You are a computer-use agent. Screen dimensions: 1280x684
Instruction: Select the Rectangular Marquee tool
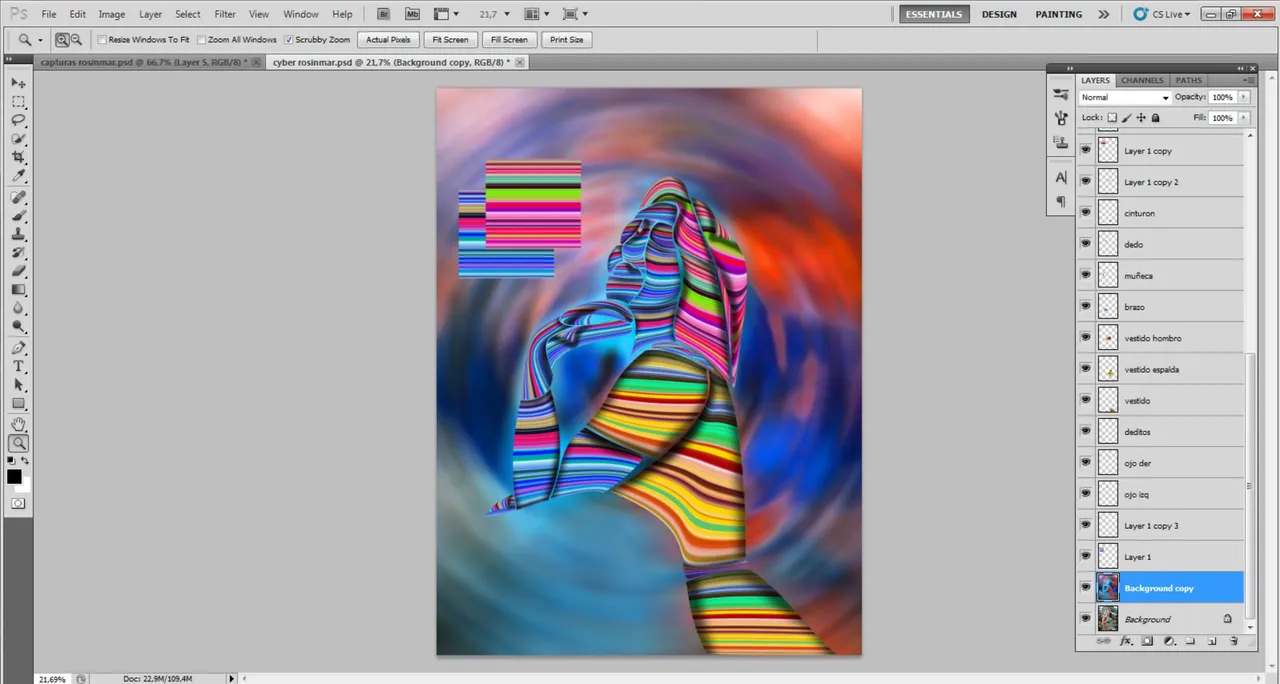pyautogui.click(x=18, y=102)
